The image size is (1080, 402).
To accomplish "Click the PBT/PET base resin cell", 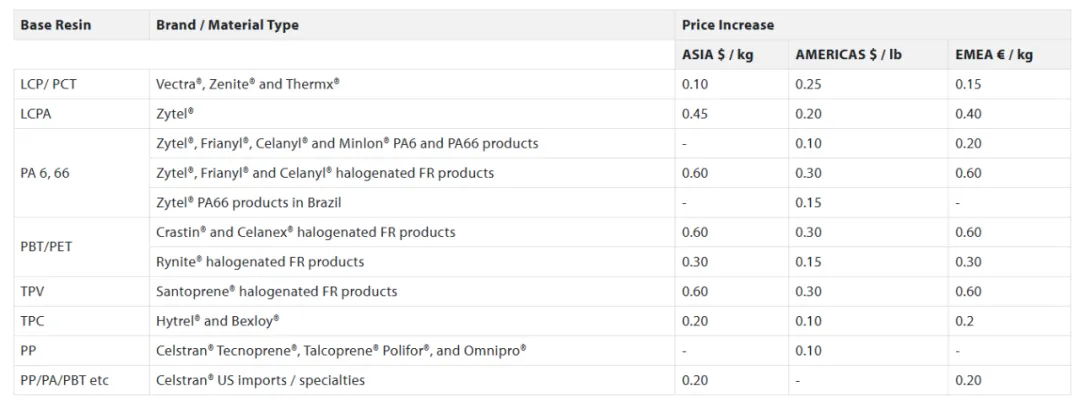I will (47, 247).
